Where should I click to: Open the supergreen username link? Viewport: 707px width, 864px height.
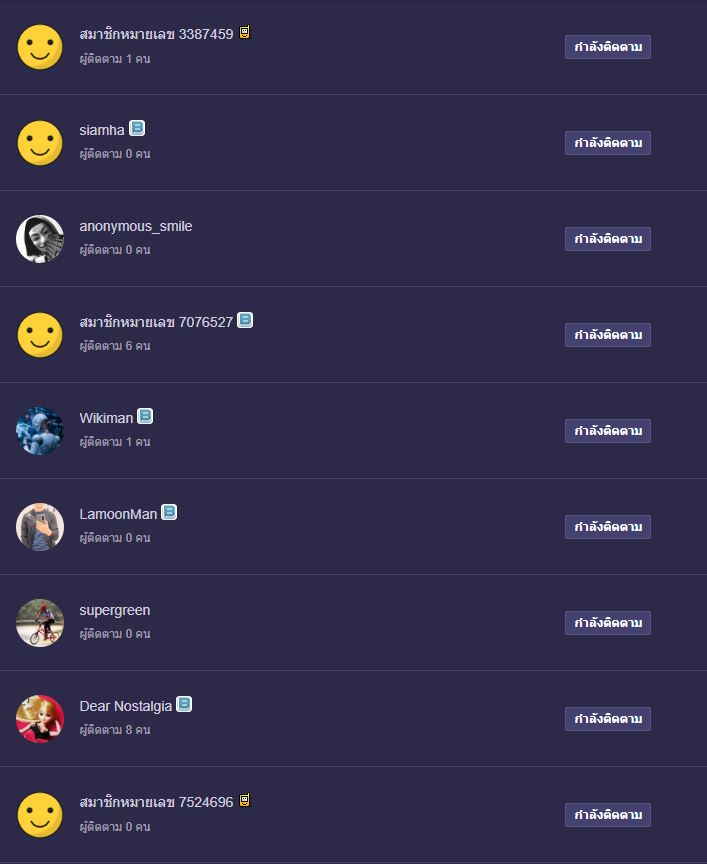[115, 611]
